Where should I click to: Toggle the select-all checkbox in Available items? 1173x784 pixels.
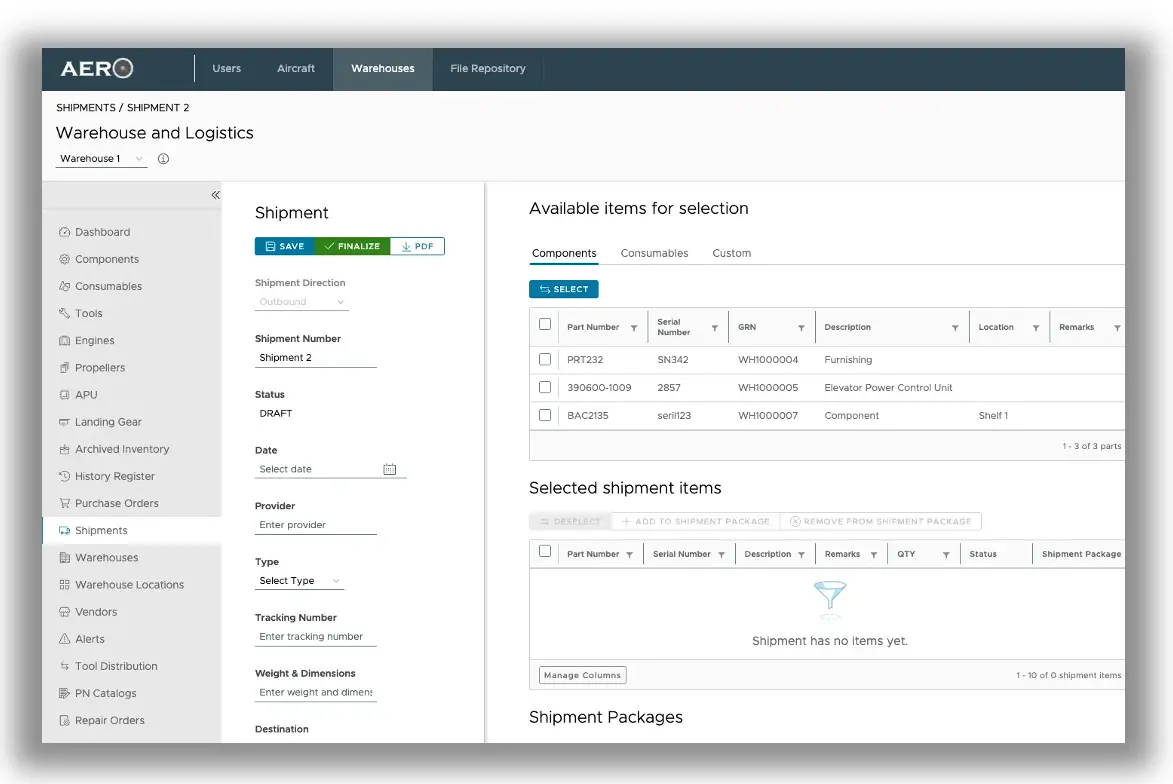[545, 324]
